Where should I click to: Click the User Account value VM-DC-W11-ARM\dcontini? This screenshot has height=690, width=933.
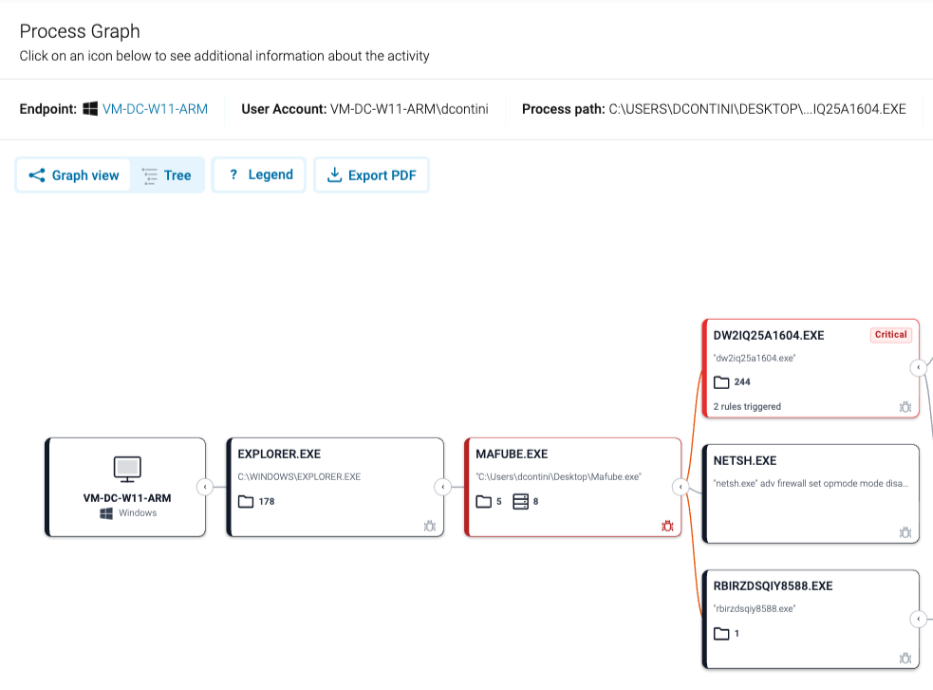pos(409,109)
